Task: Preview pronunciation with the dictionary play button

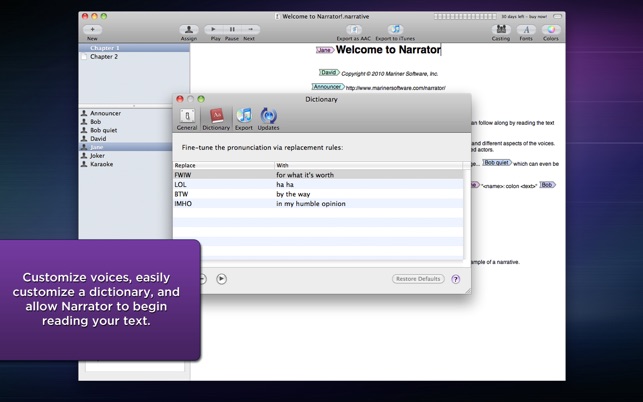Action: coord(221,279)
